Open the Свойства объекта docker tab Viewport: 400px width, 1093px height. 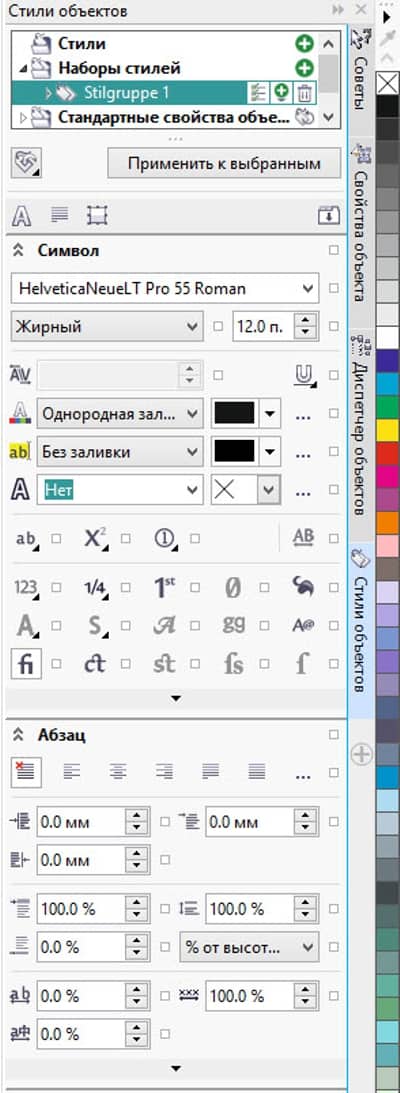pyautogui.click(x=360, y=224)
